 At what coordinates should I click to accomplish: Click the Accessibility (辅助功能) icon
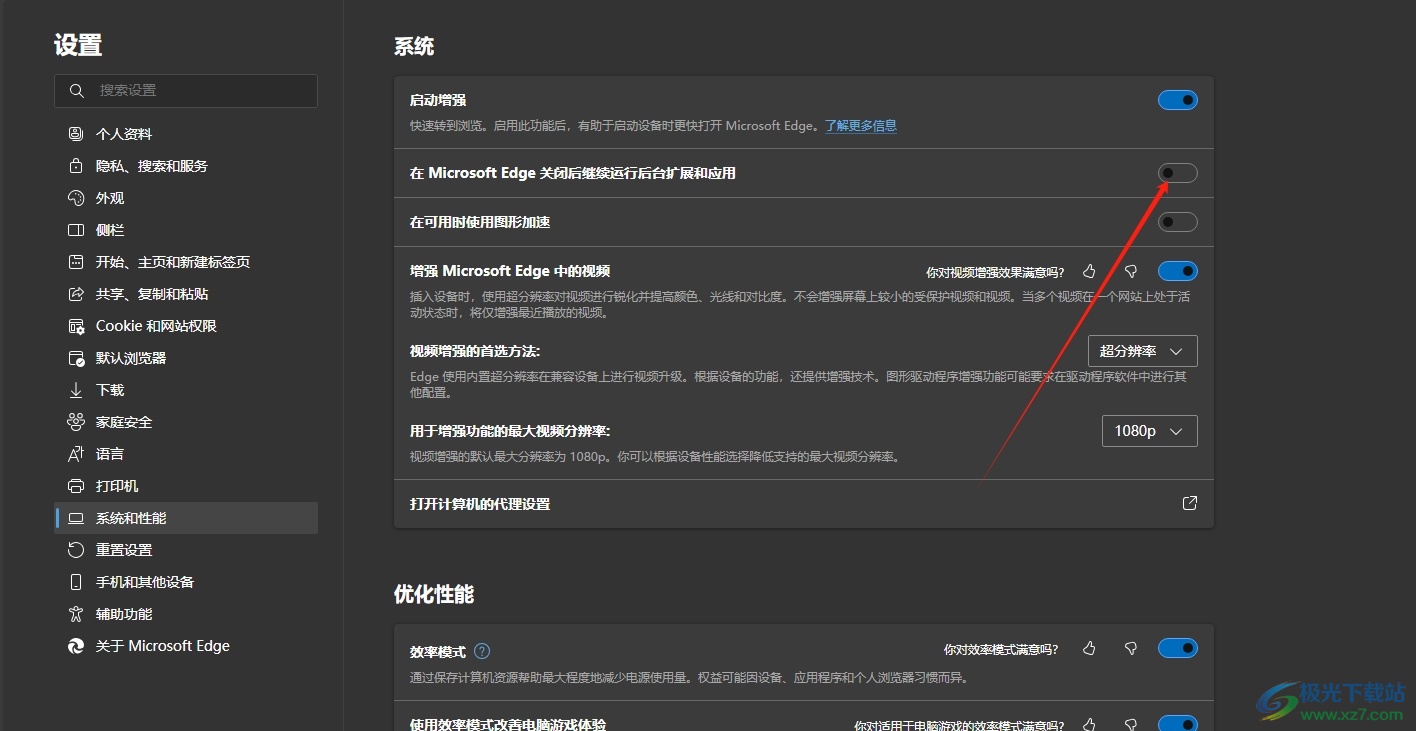pyautogui.click(x=76, y=614)
